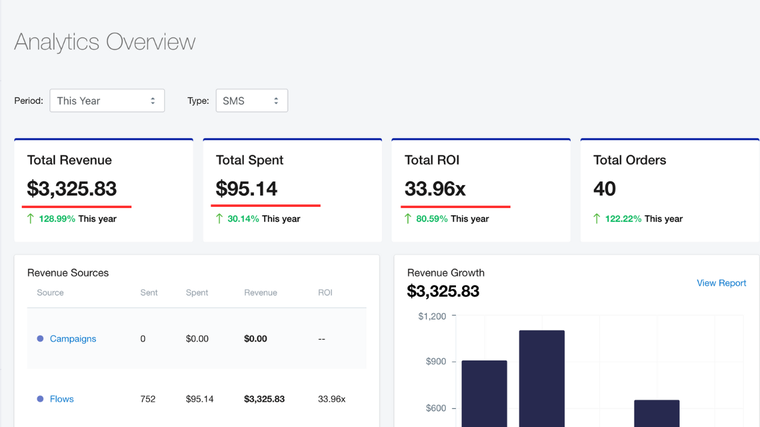Click the Revenue column header

(261, 293)
